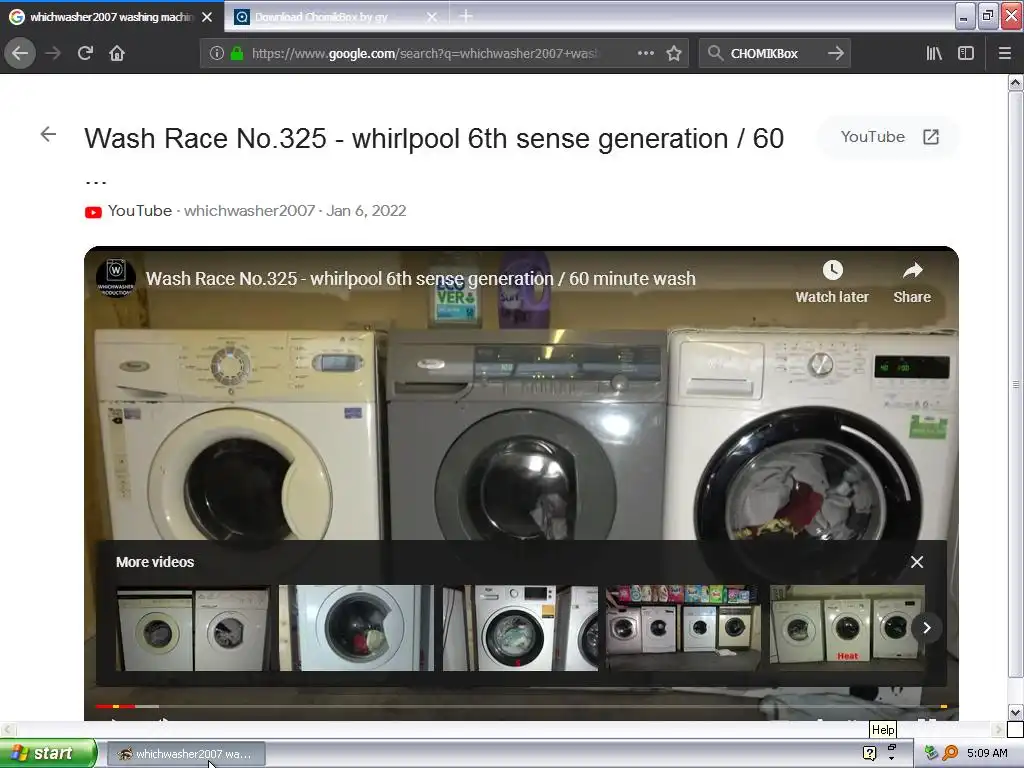This screenshot has height=768, width=1024.
Task: Share the video
Action: (x=912, y=281)
